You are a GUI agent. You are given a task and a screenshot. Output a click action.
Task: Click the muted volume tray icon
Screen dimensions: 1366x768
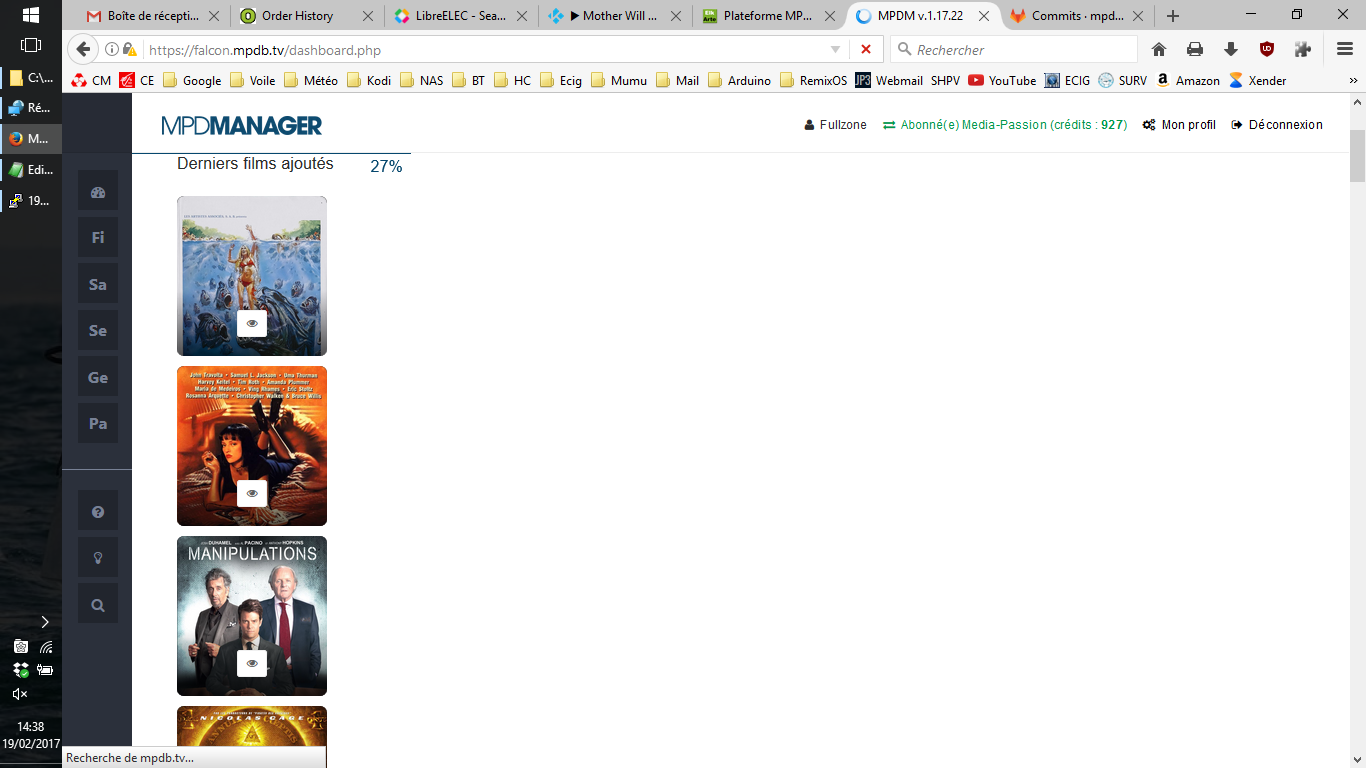[20, 693]
